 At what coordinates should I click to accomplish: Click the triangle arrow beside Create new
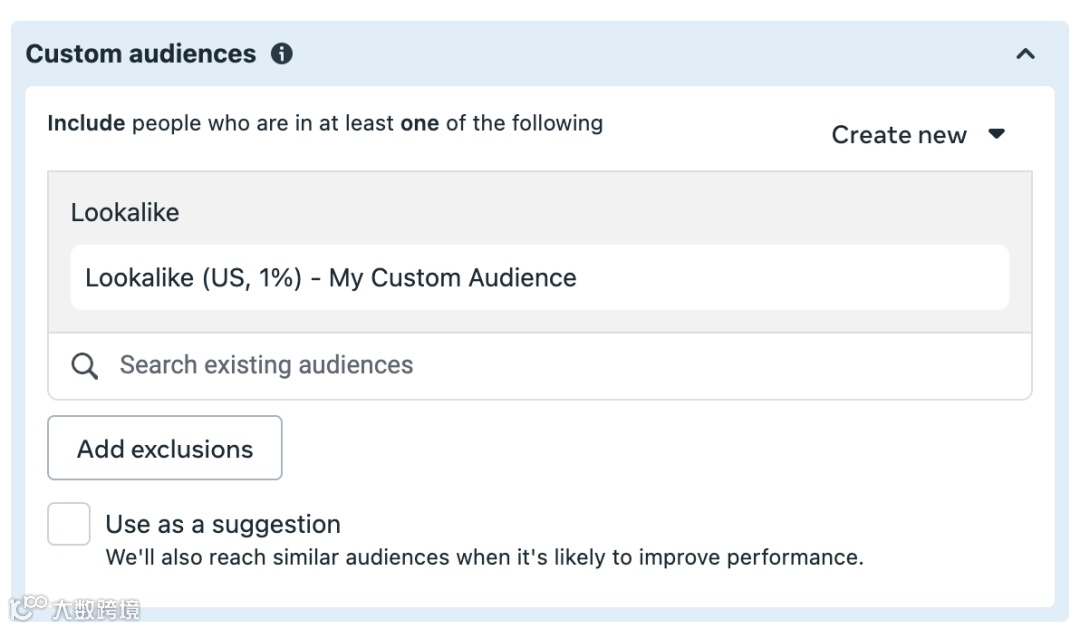pyautogui.click(x=996, y=134)
